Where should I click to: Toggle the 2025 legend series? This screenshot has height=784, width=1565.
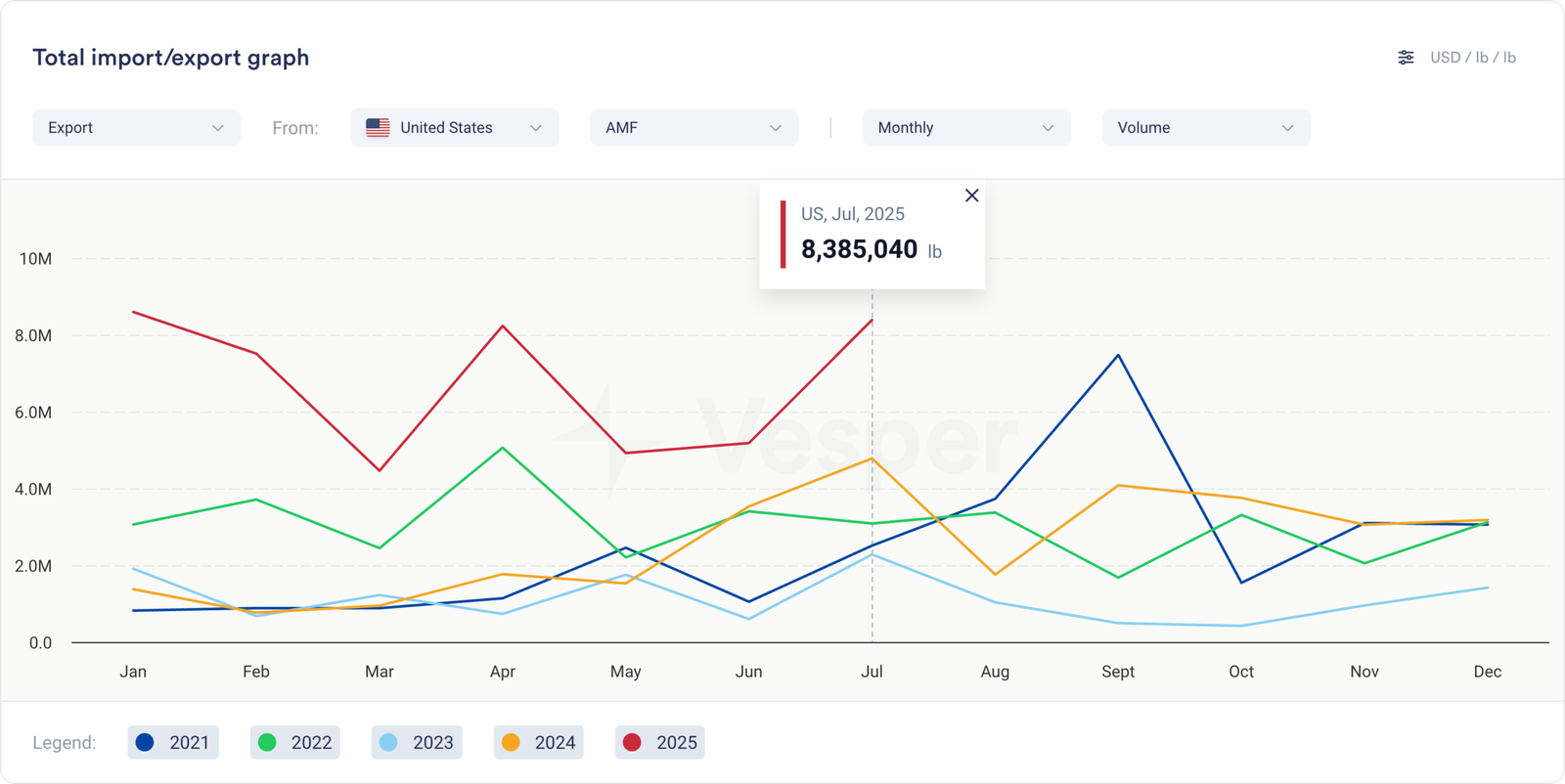(660, 743)
